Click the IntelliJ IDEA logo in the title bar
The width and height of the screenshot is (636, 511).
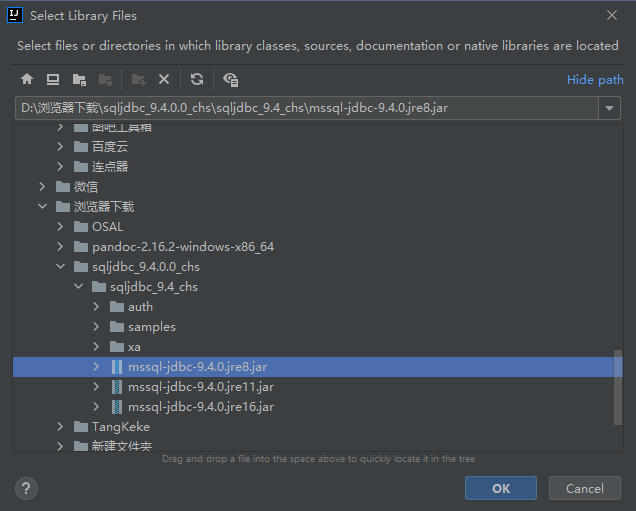(15, 15)
